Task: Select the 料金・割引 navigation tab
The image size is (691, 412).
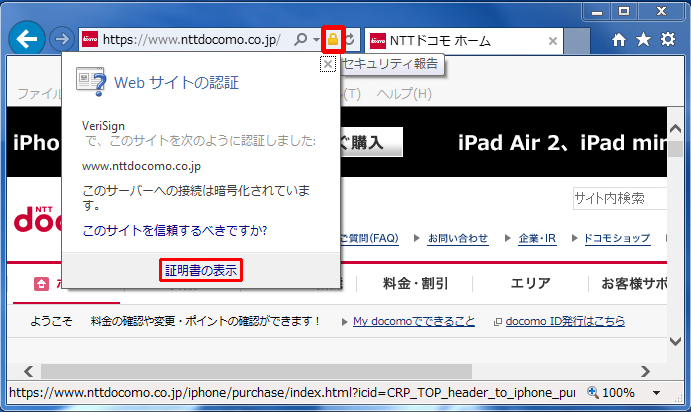Action: pyautogui.click(x=416, y=284)
